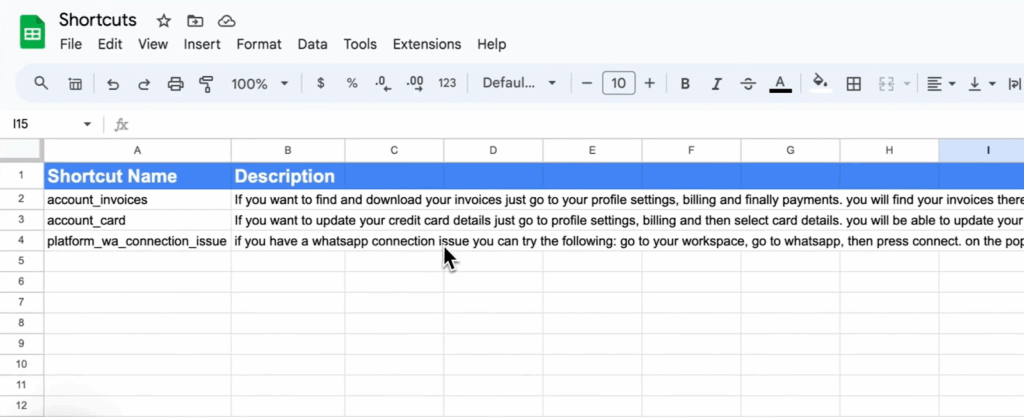This screenshot has width=1024, height=417.
Task: Open the Extensions menu
Action: [x=426, y=44]
